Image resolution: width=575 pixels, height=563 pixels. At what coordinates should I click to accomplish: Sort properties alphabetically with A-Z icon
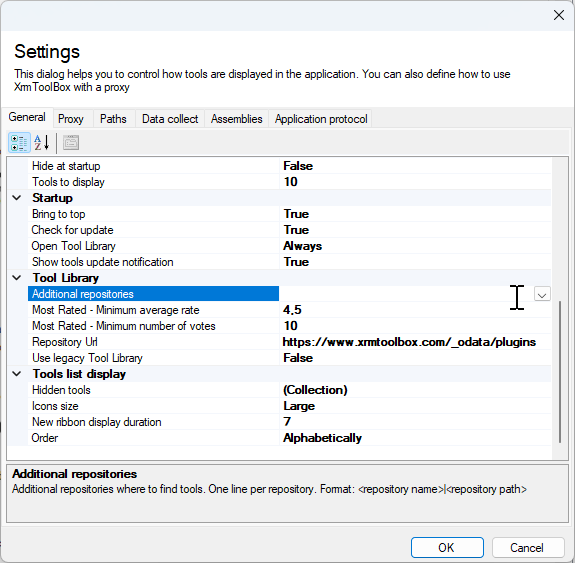pos(42,143)
